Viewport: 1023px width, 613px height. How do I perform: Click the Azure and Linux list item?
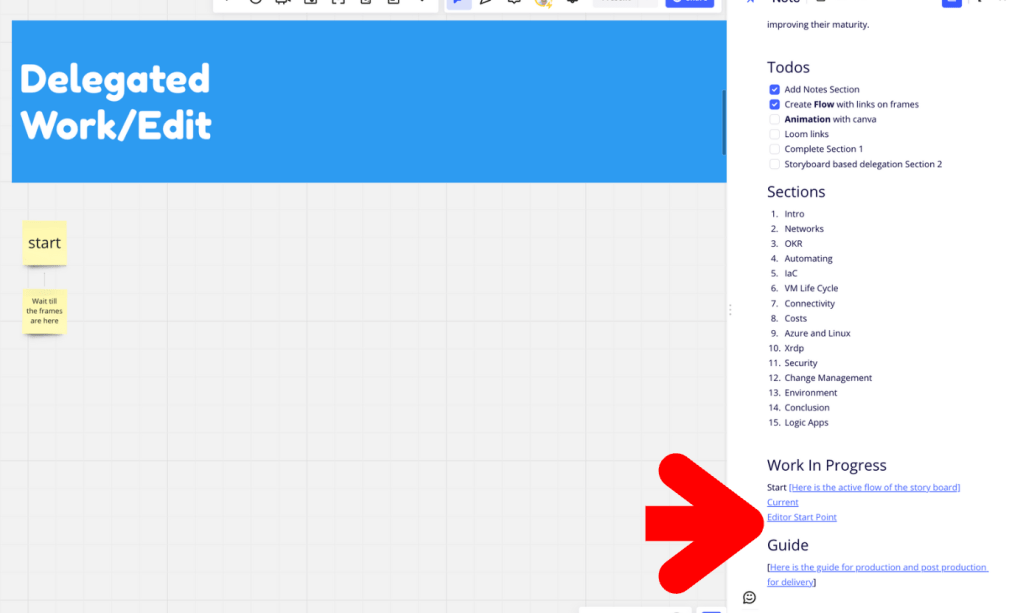click(817, 333)
